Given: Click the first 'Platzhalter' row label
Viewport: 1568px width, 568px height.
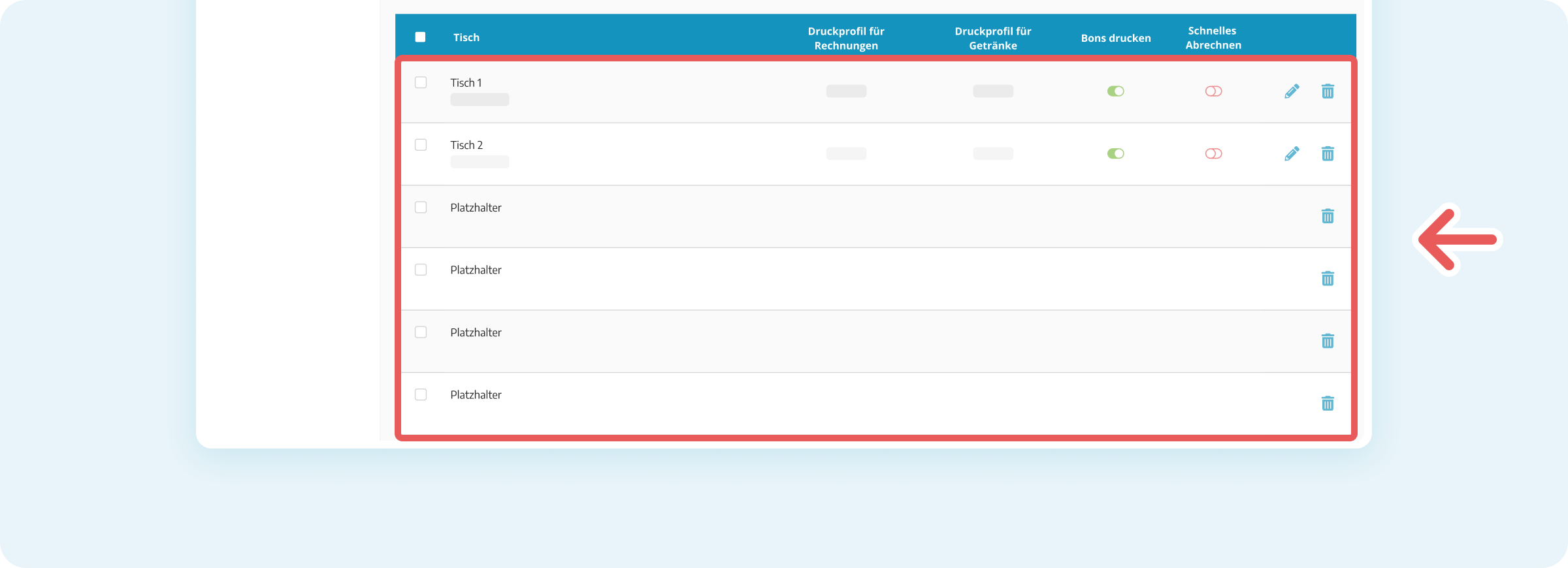Looking at the screenshot, I should [x=476, y=208].
